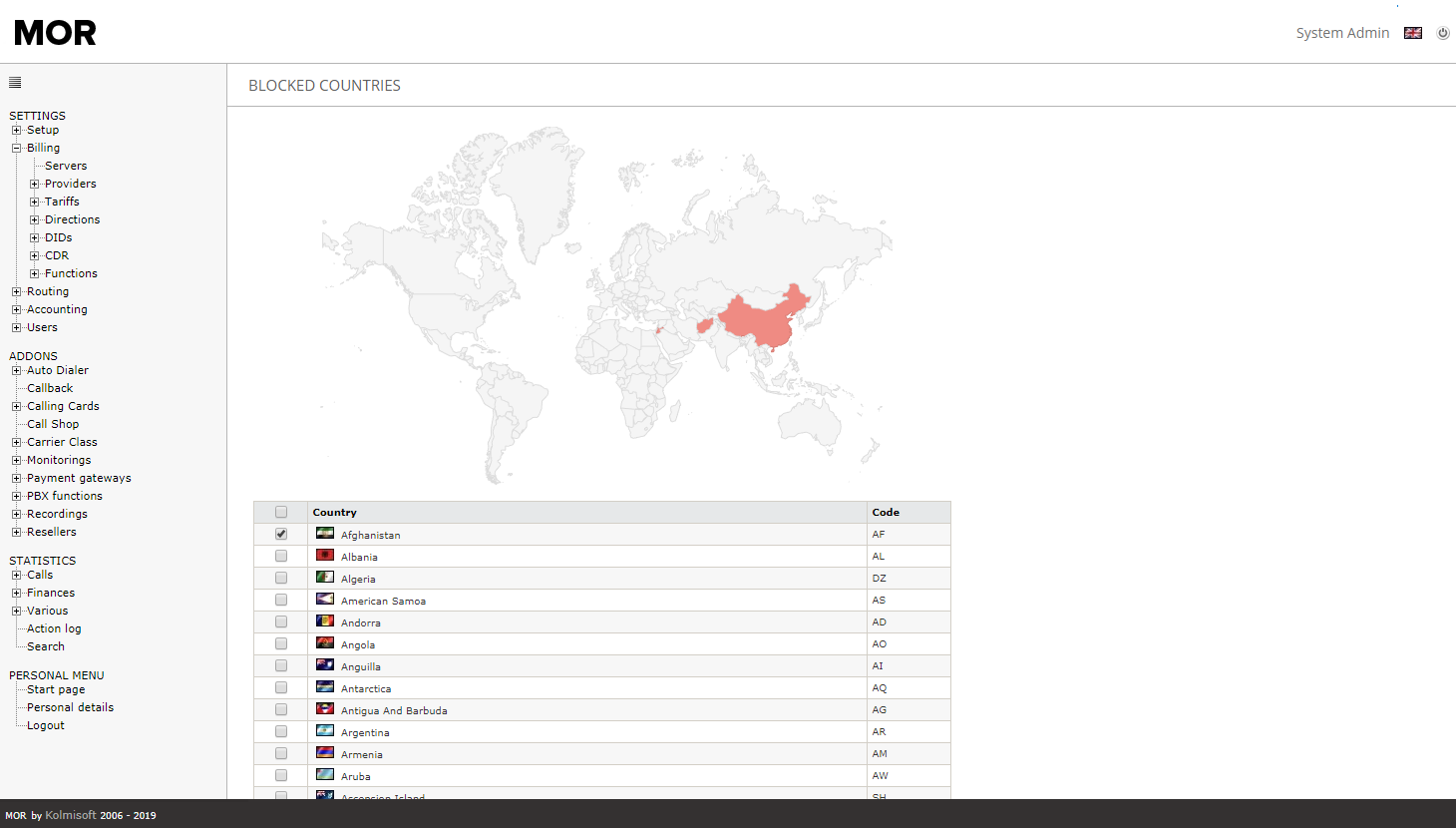
Task: Check the Algeria country checkbox
Action: click(x=281, y=578)
